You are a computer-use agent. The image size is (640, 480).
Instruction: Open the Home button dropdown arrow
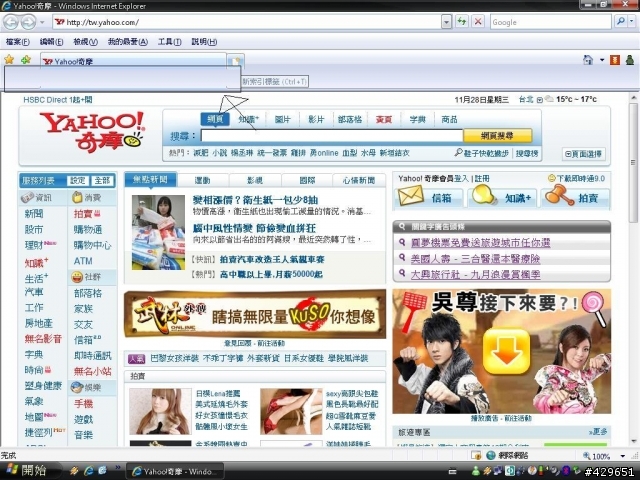click(x=602, y=60)
